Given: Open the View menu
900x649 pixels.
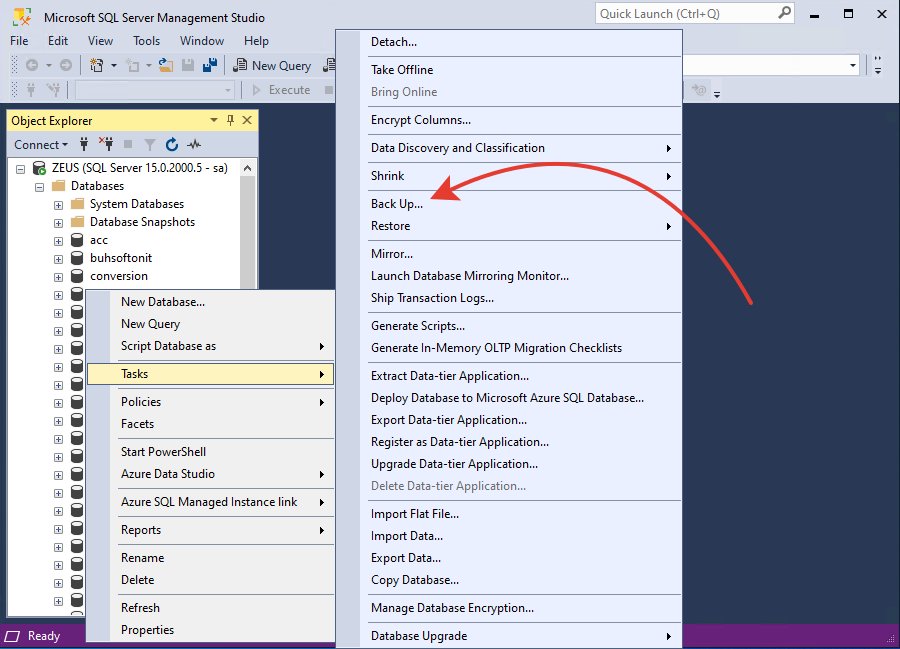Looking at the screenshot, I should pos(99,40).
